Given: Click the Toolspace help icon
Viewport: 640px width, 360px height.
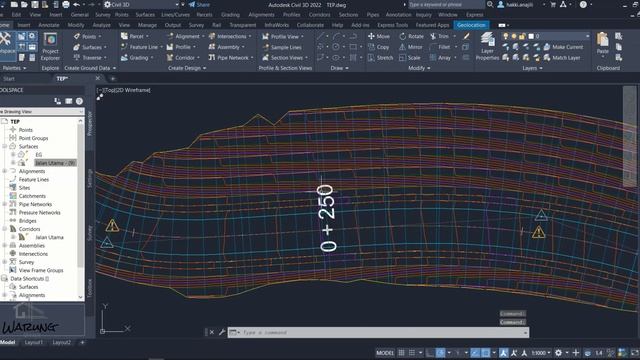Looking at the screenshot, I should 79,101.
